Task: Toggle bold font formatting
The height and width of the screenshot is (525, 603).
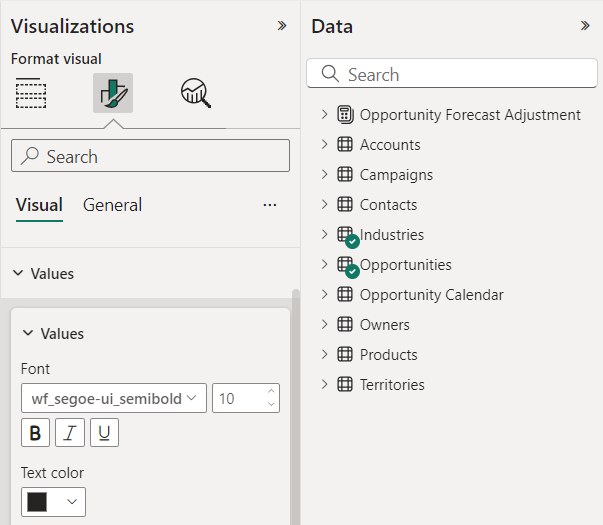Action: 35,433
